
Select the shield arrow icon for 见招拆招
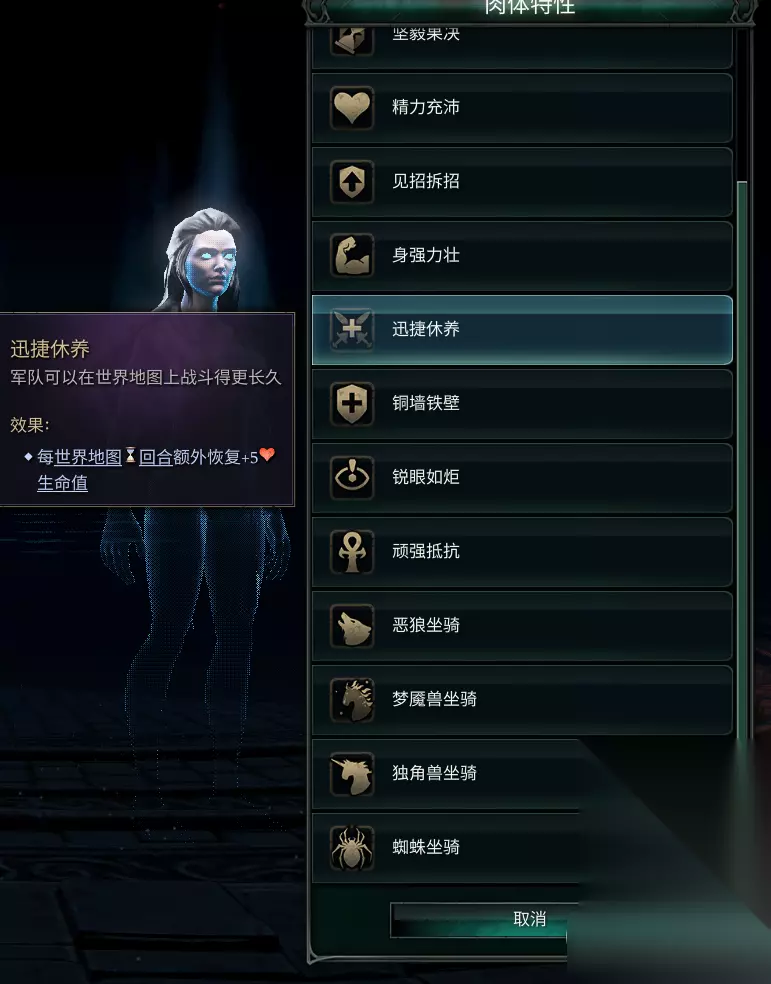click(352, 181)
